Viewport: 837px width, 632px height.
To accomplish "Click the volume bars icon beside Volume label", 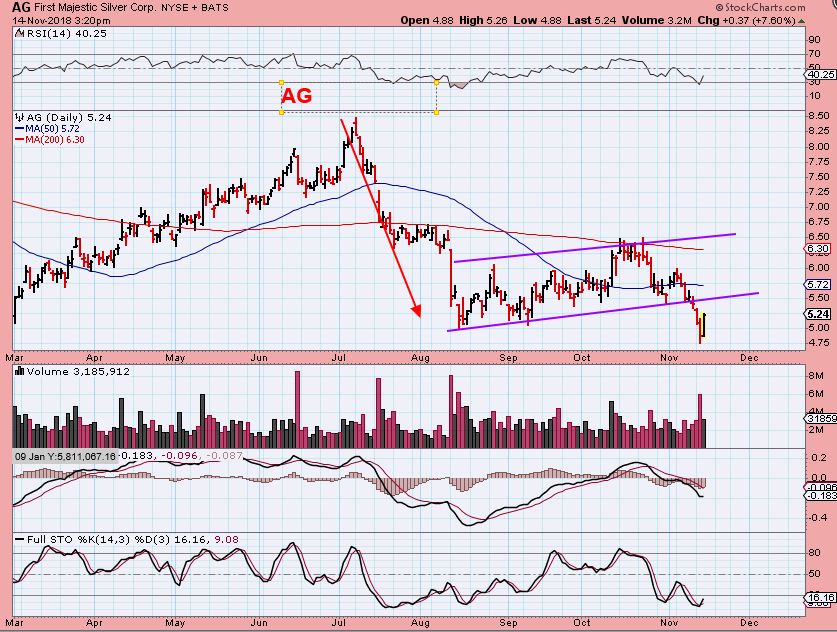I will [20, 371].
